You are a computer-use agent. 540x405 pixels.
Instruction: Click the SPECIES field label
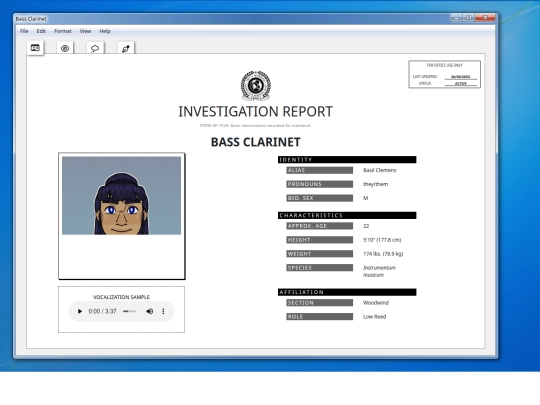click(x=320, y=268)
